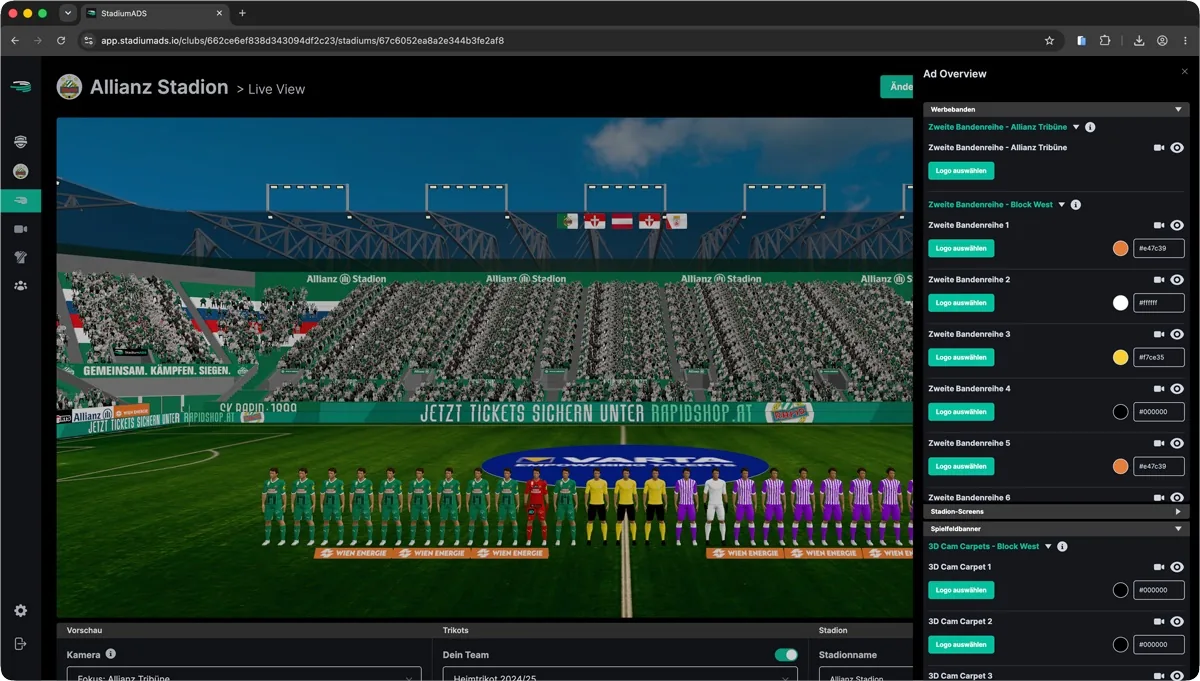Click Logo auswählen for Zweite Bandenreihe 5
The height and width of the screenshot is (681, 1200).
coord(961,466)
